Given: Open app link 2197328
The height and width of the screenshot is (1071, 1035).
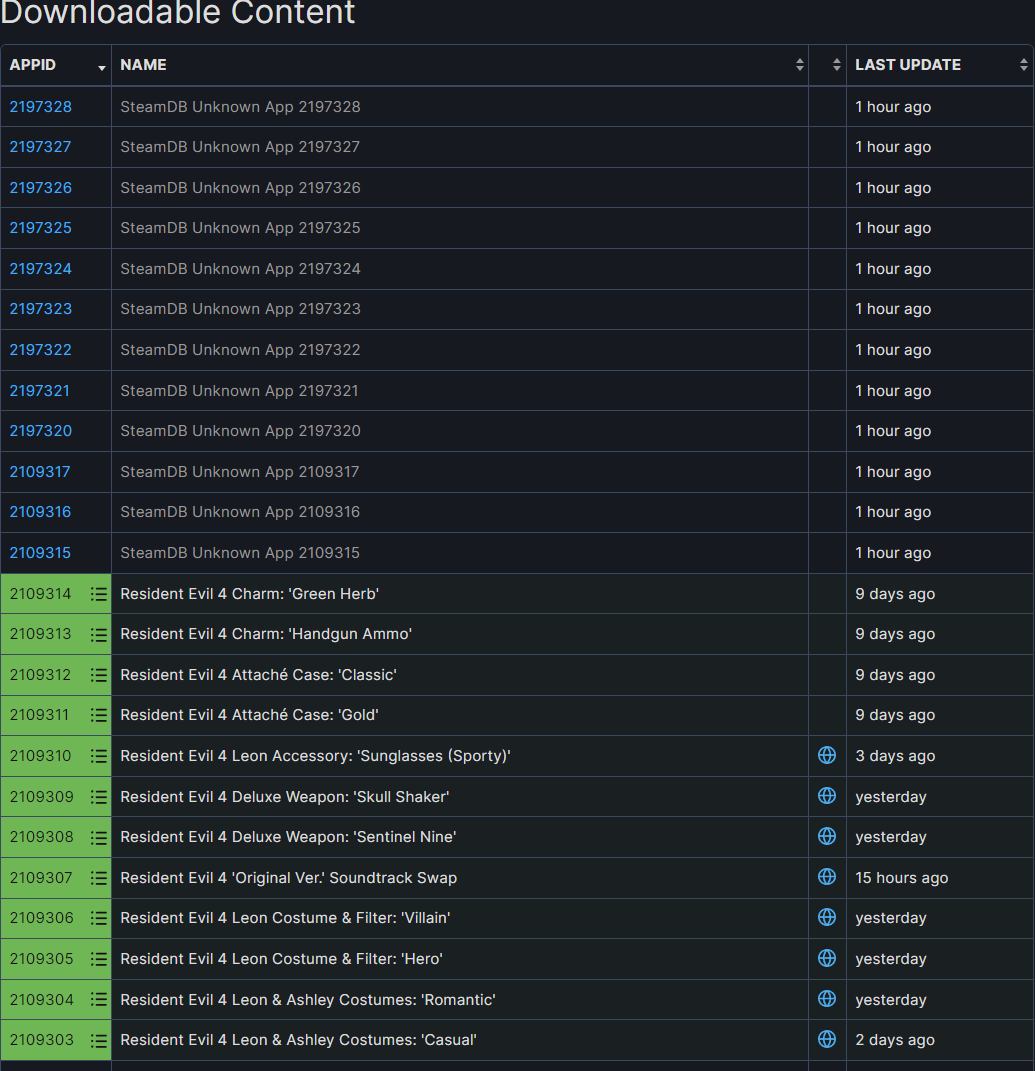Looking at the screenshot, I should coord(40,107).
